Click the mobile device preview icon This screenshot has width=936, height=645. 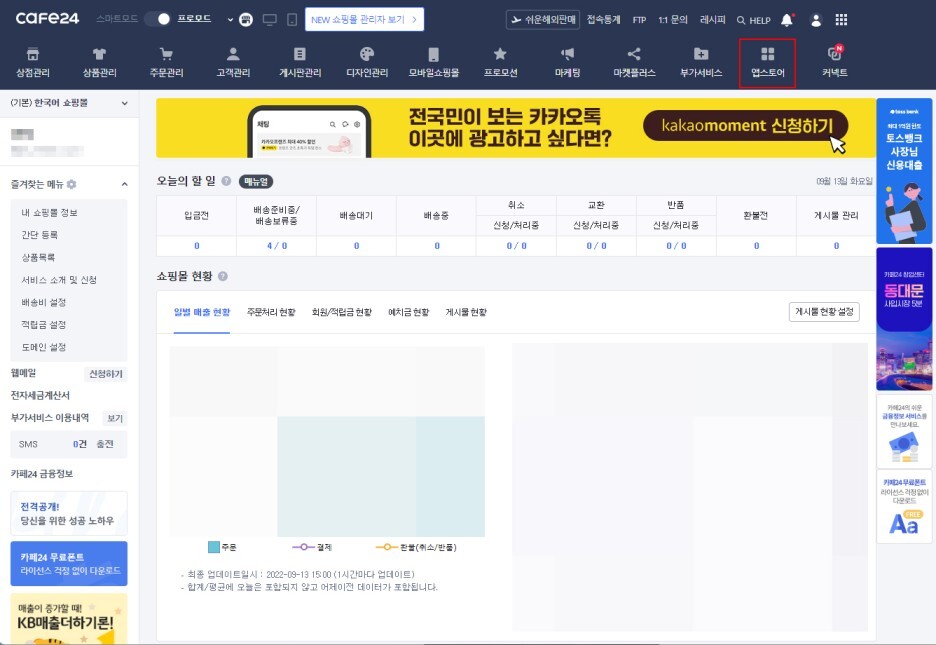pos(292,20)
